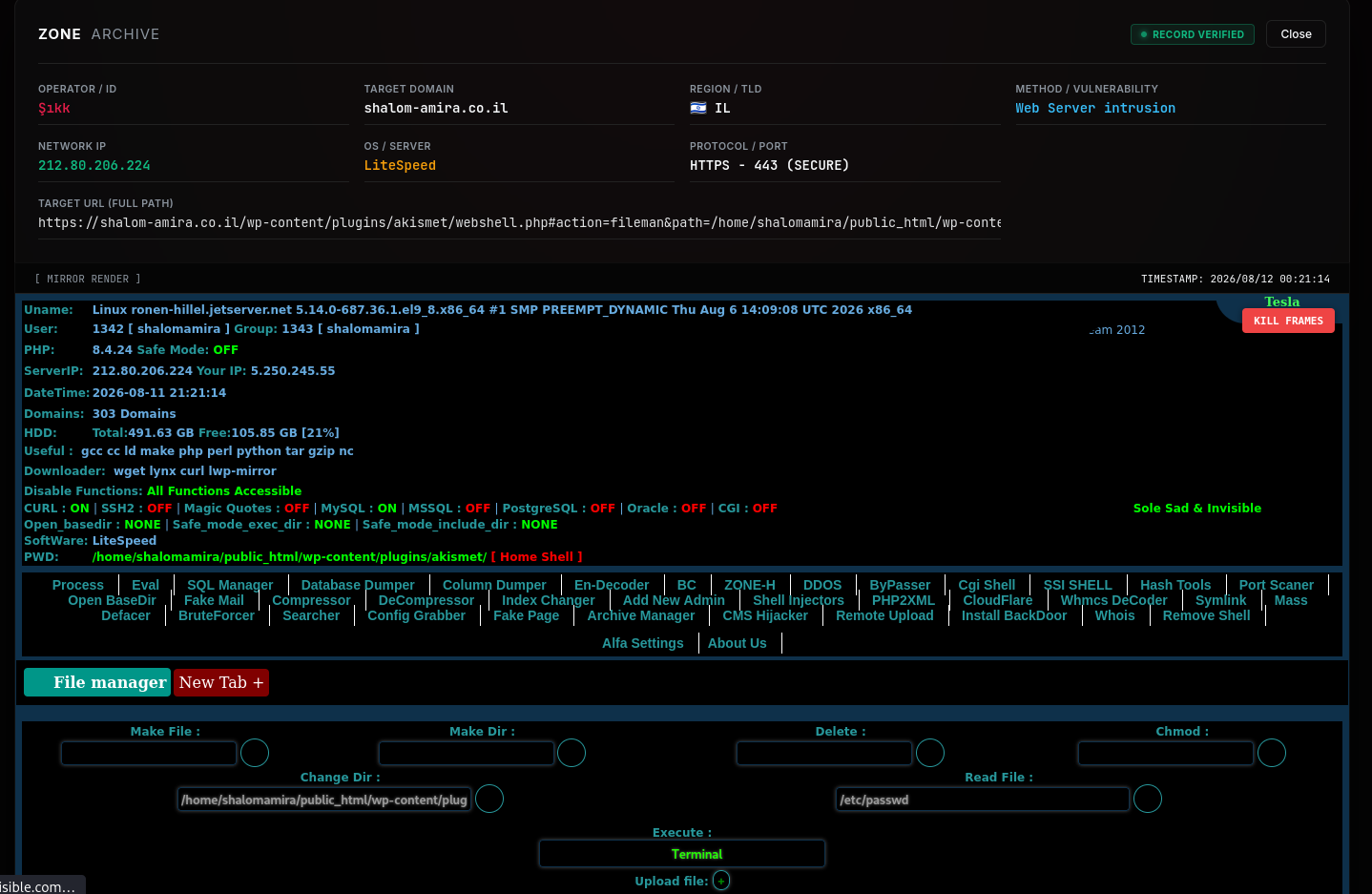1372x894 pixels.
Task: Open Index Changer
Action: pyautogui.click(x=549, y=600)
